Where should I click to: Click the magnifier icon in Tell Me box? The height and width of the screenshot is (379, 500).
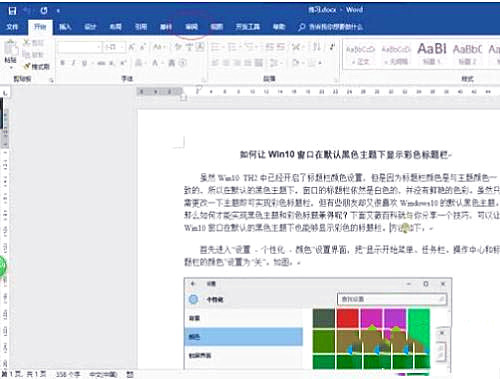(301, 27)
